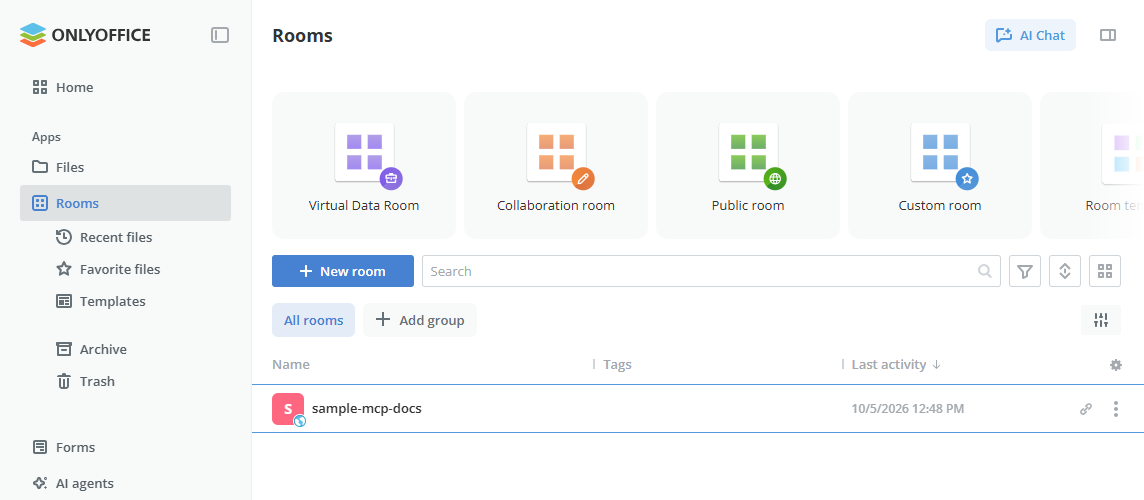Open sample-mcp-docs three-dot context menu
Image resolution: width=1144 pixels, height=500 pixels.
(1116, 409)
